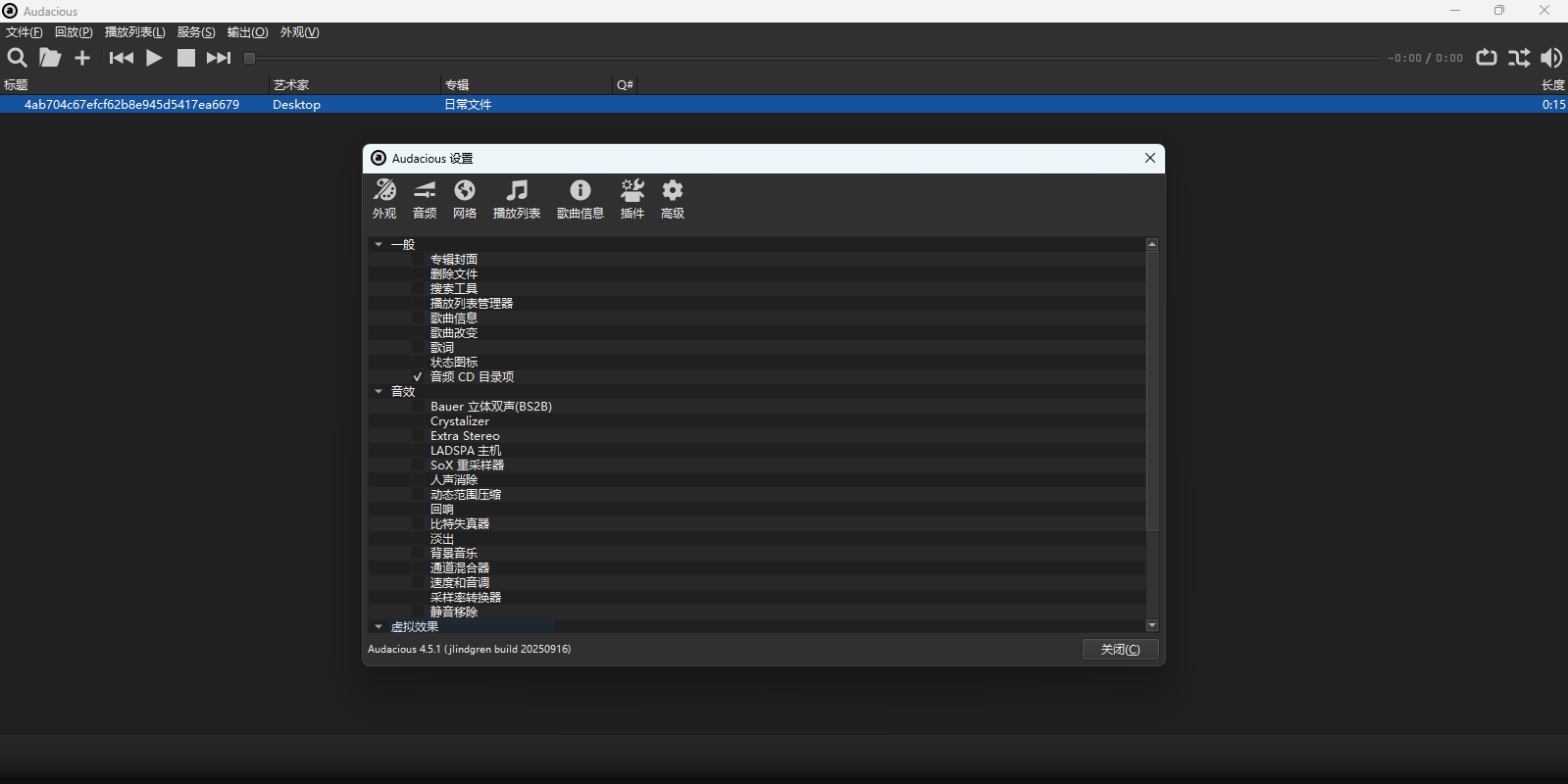Enable the 专辑封面 plugin checkbox
This screenshot has width=1568, height=784.
tap(418, 260)
